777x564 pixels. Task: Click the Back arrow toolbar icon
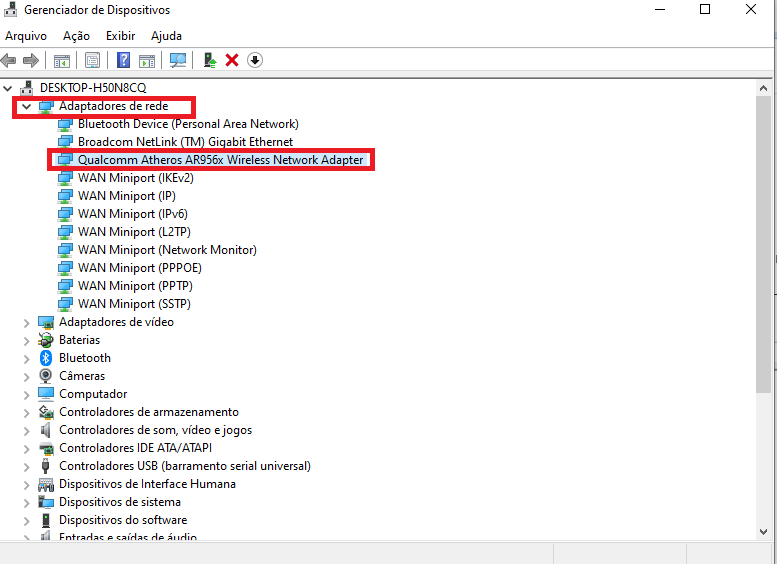click(8, 60)
